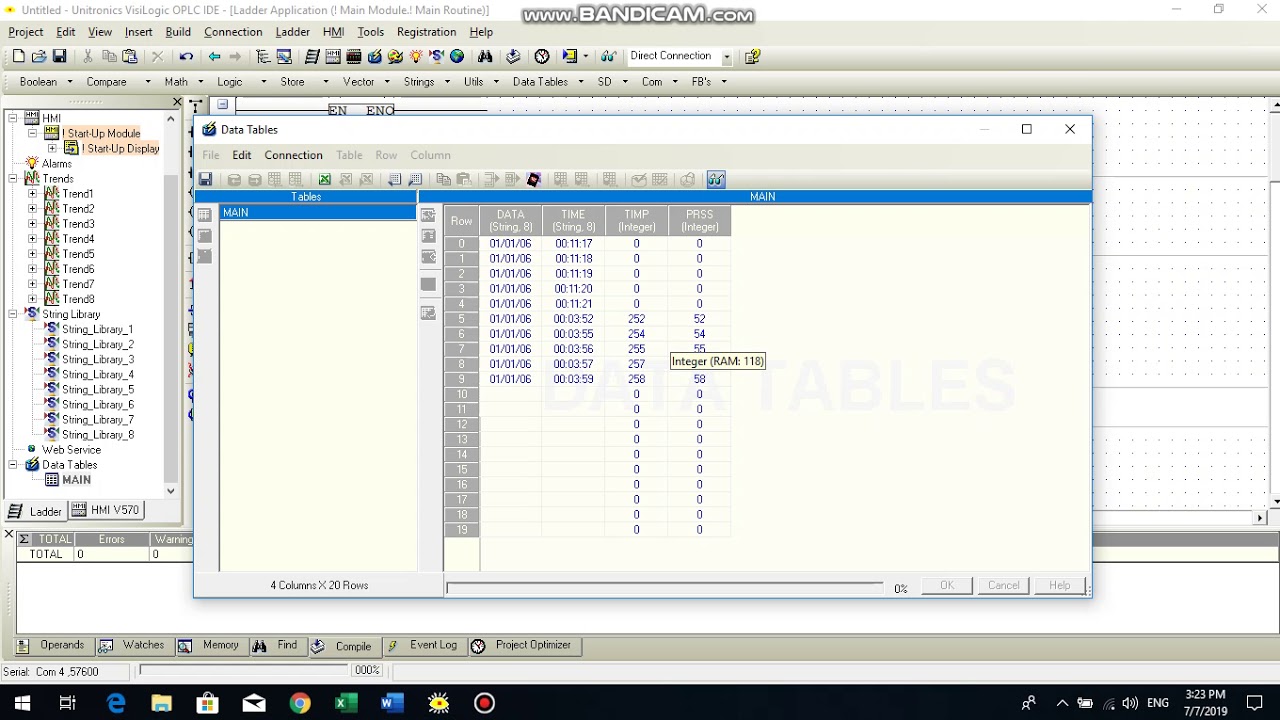
Task: Open a project using the folder icon
Action: [x=39, y=56]
